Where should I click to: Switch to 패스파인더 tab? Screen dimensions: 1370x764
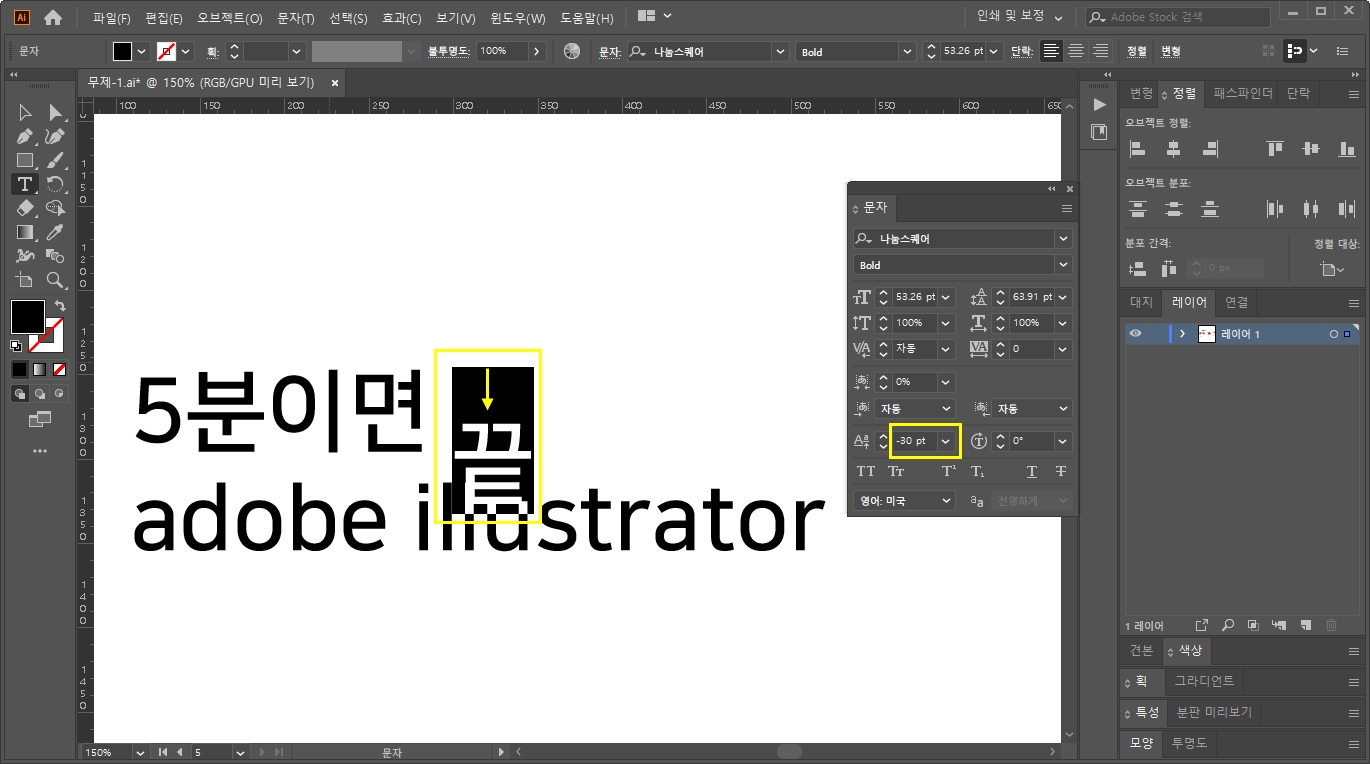pyautogui.click(x=1243, y=93)
